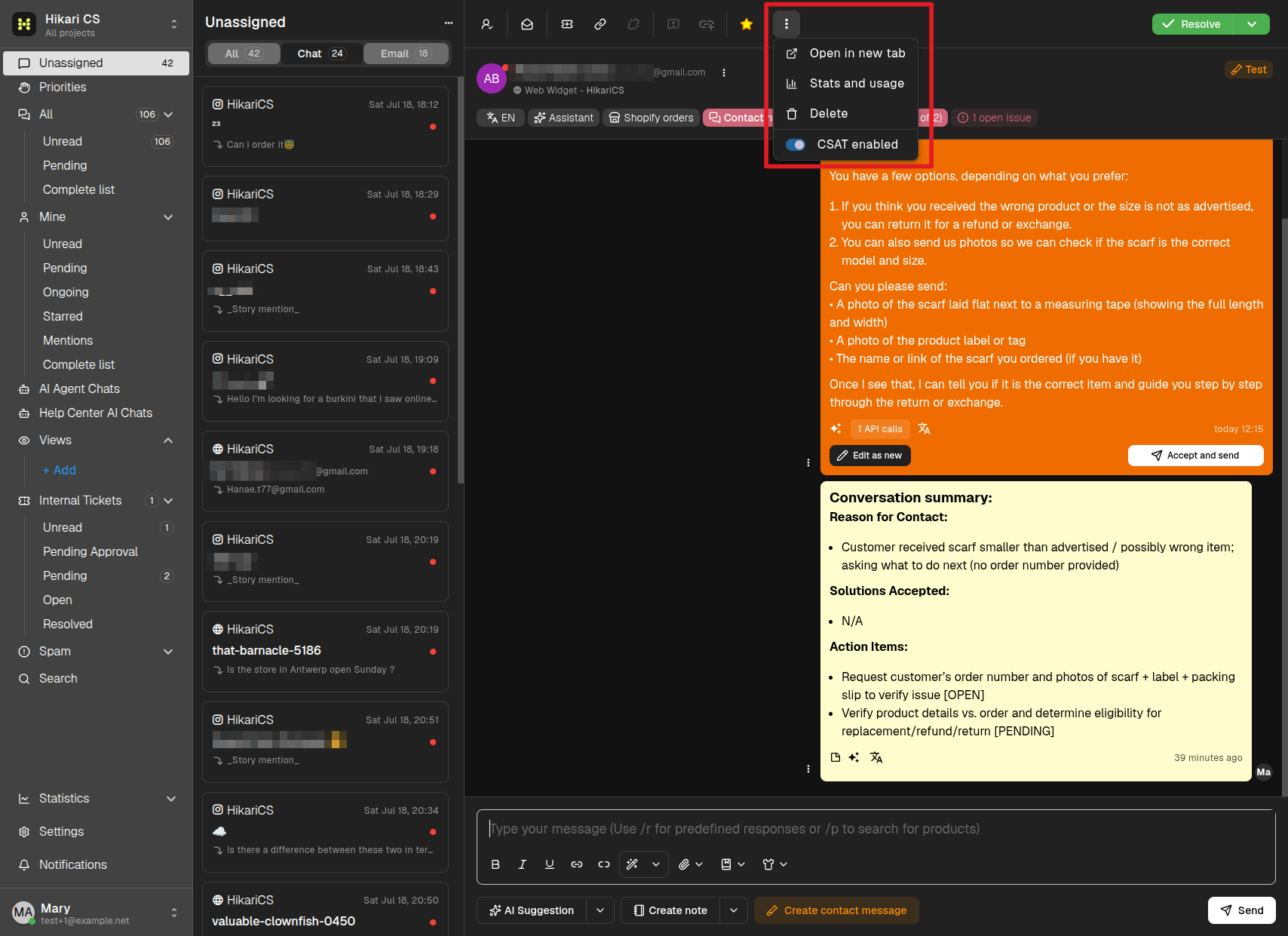Click the Underline formatting icon
The image size is (1288, 936).
click(550, 864)
